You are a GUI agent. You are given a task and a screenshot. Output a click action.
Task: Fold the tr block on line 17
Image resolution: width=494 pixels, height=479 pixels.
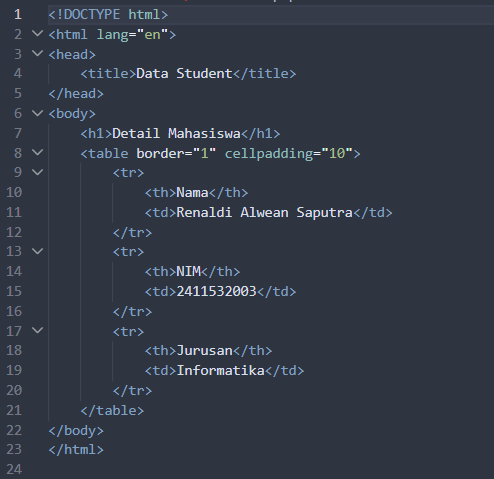[37, 330]
